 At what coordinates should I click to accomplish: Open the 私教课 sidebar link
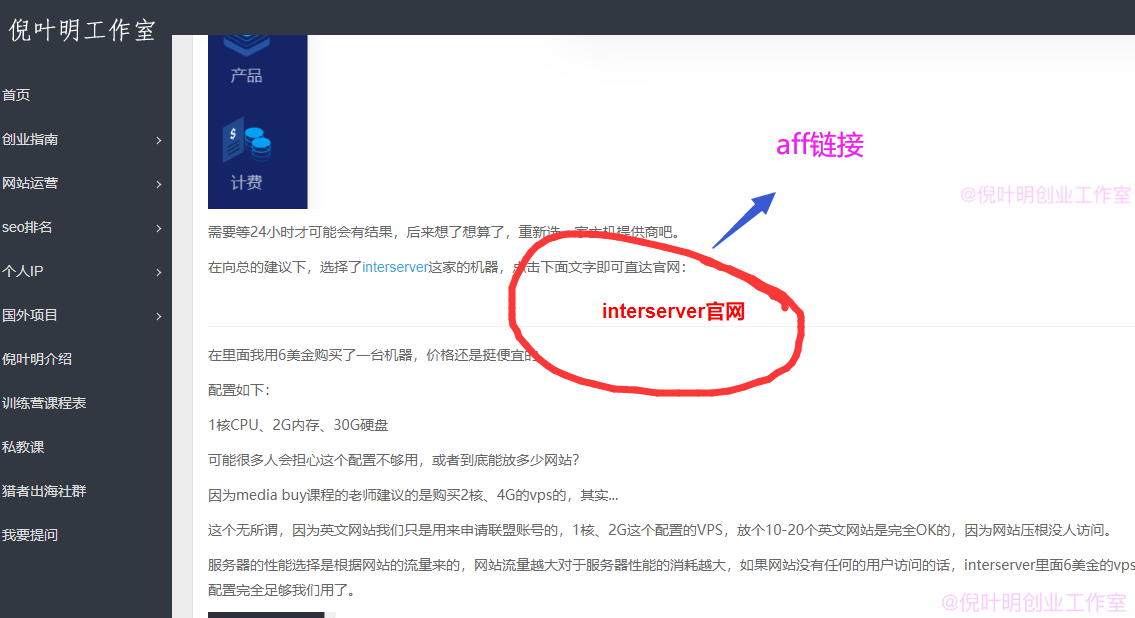pyautogui.click(x=23, y=447)
